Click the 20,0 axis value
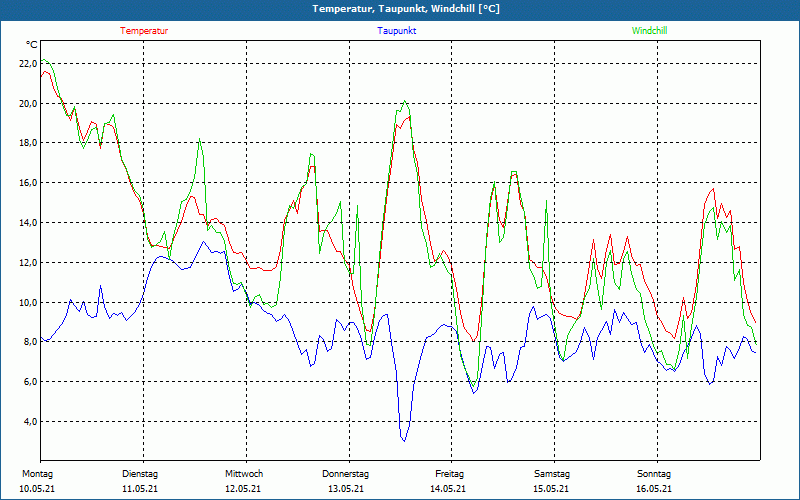Viewport: 800px width, 500px height. click(x=28, y=104)
